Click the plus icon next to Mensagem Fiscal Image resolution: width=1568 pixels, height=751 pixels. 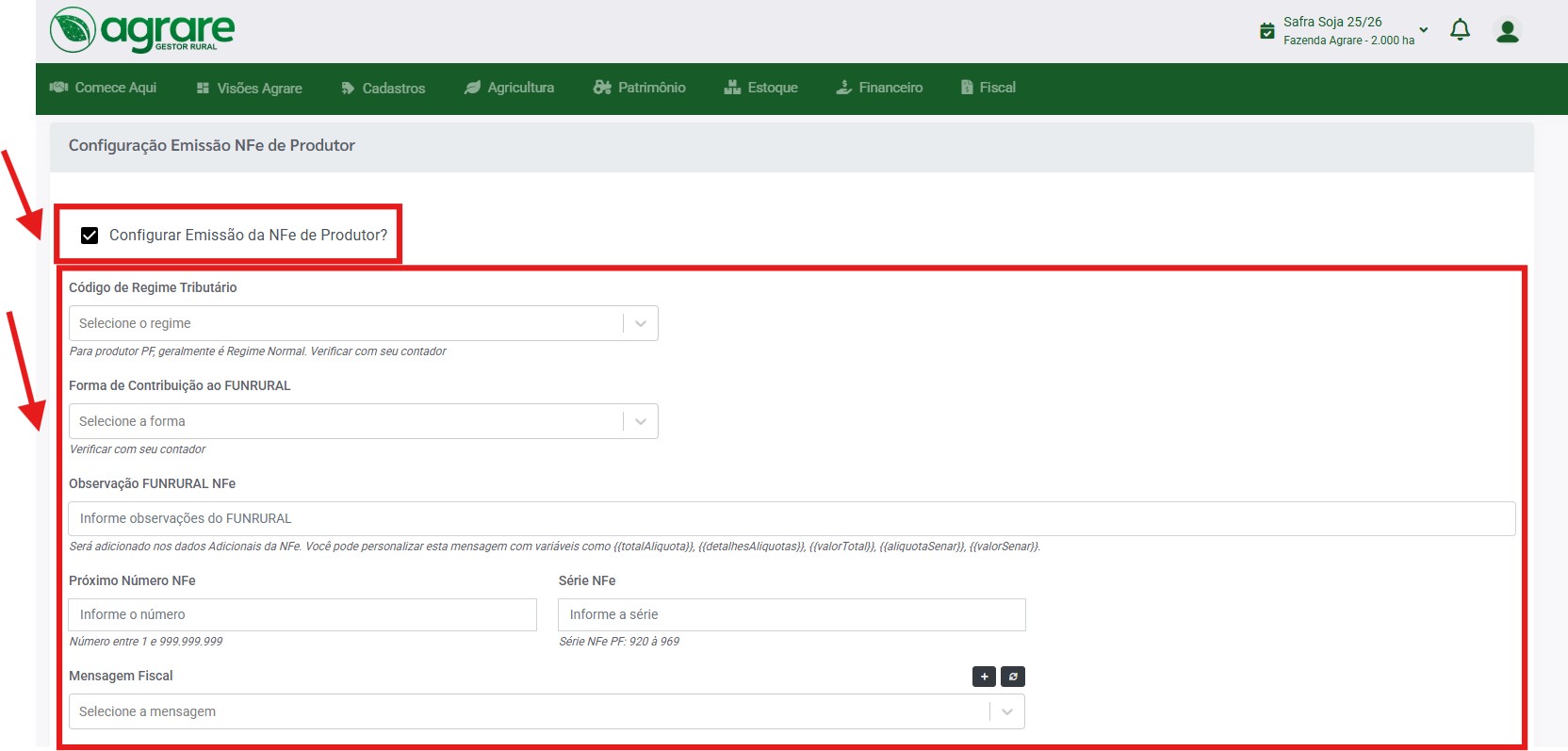pyautogui.click(x=984, y=677)
